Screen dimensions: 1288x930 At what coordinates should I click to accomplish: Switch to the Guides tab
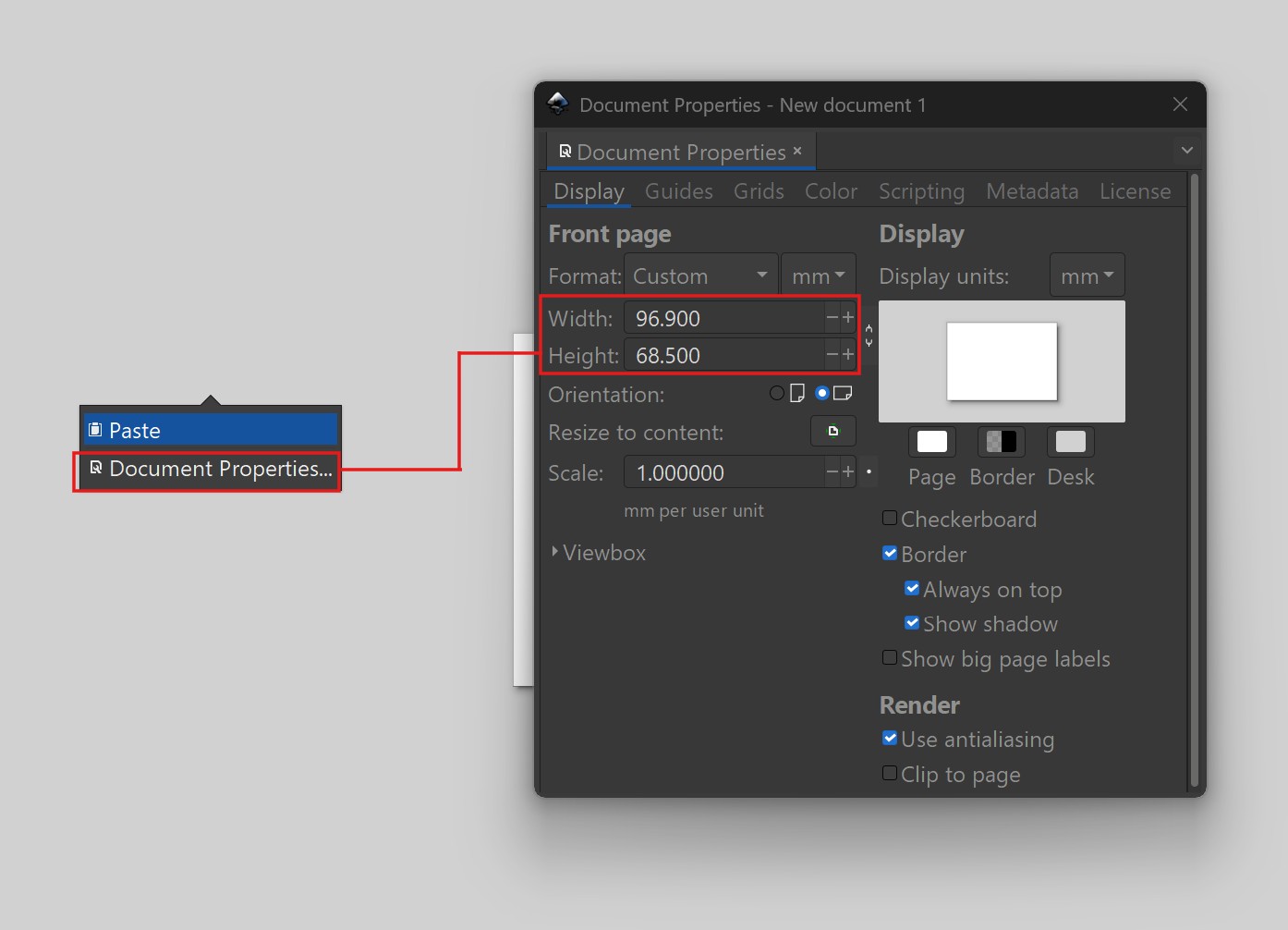click(x=679, y=191)
